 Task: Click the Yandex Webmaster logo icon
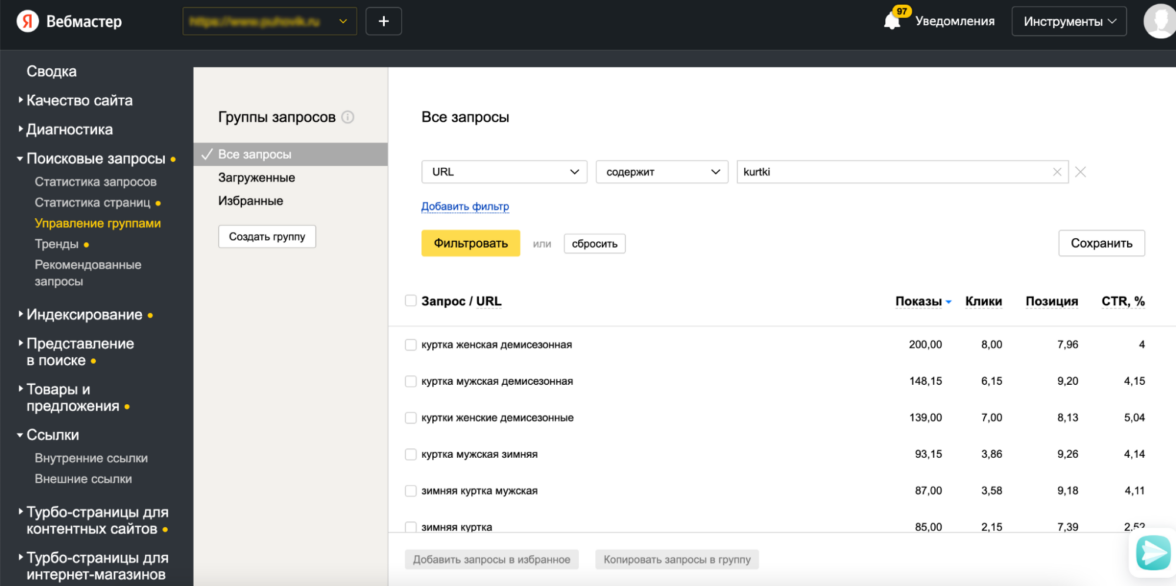click(28, 21)
